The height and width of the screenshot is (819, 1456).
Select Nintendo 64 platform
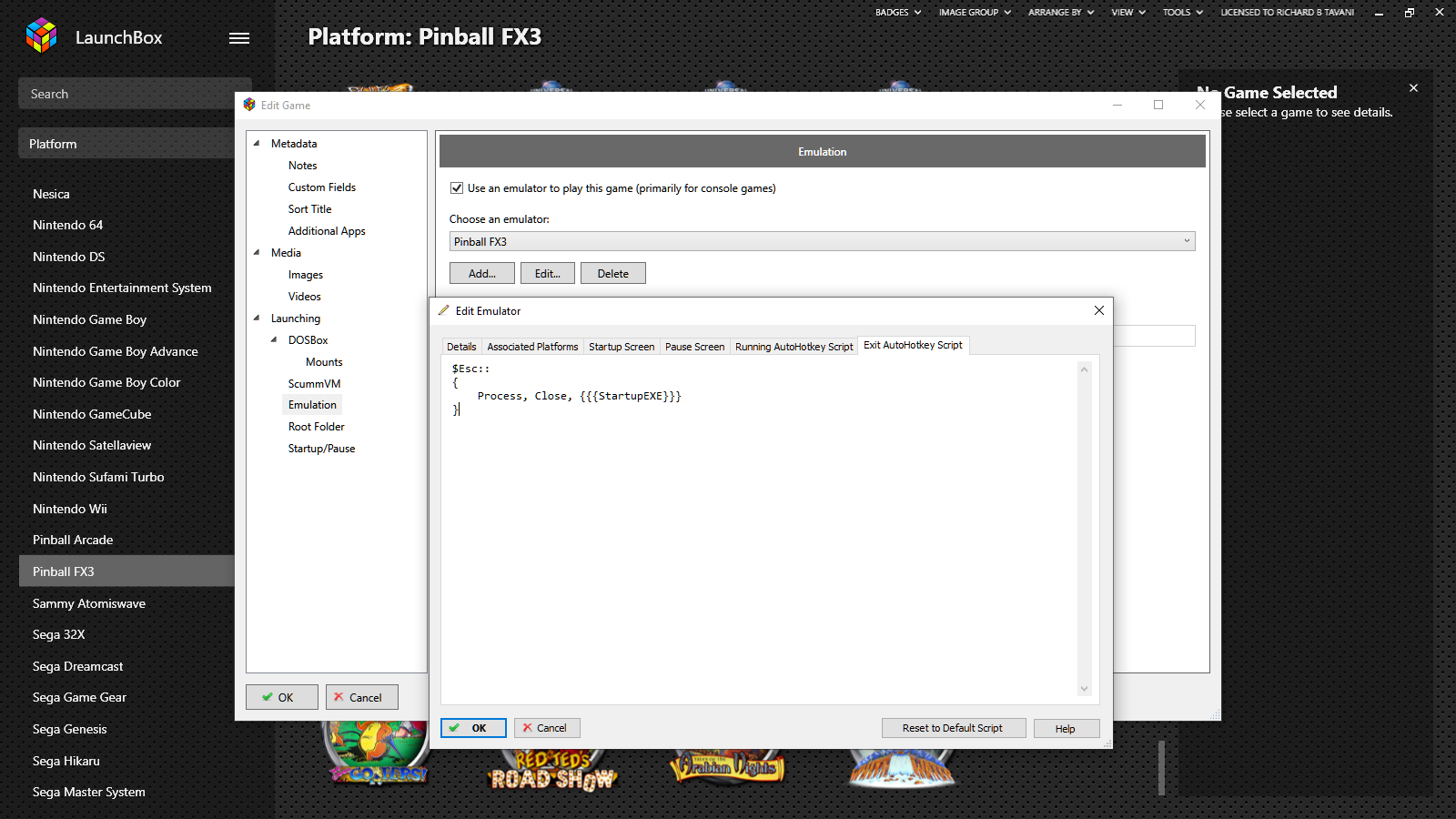67,225
